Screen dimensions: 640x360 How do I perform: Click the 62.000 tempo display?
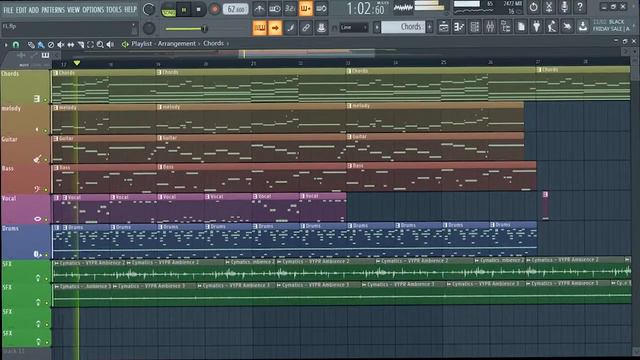coord(236,9)
